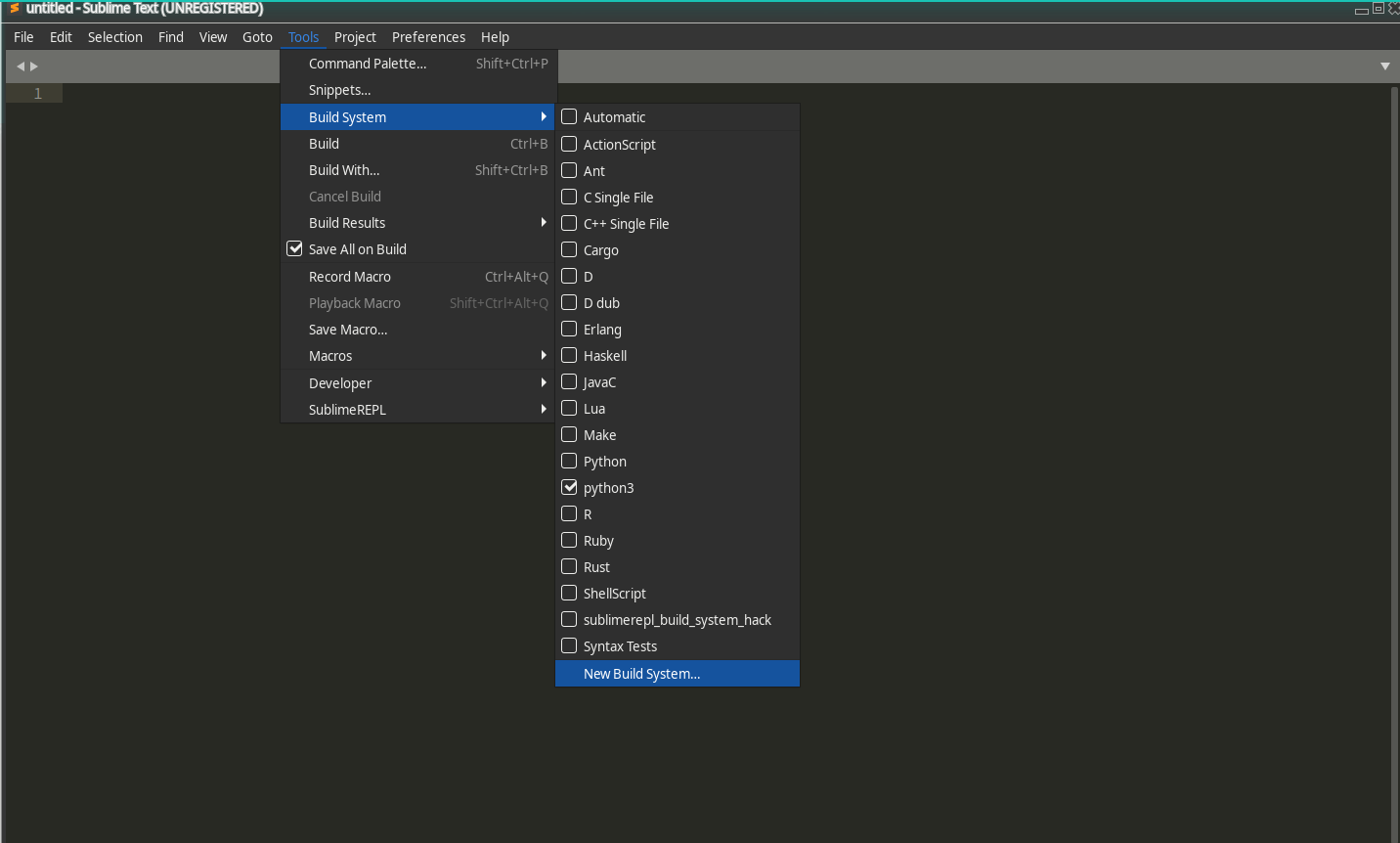Click New Build System... menu entry

tap(678, 673)
